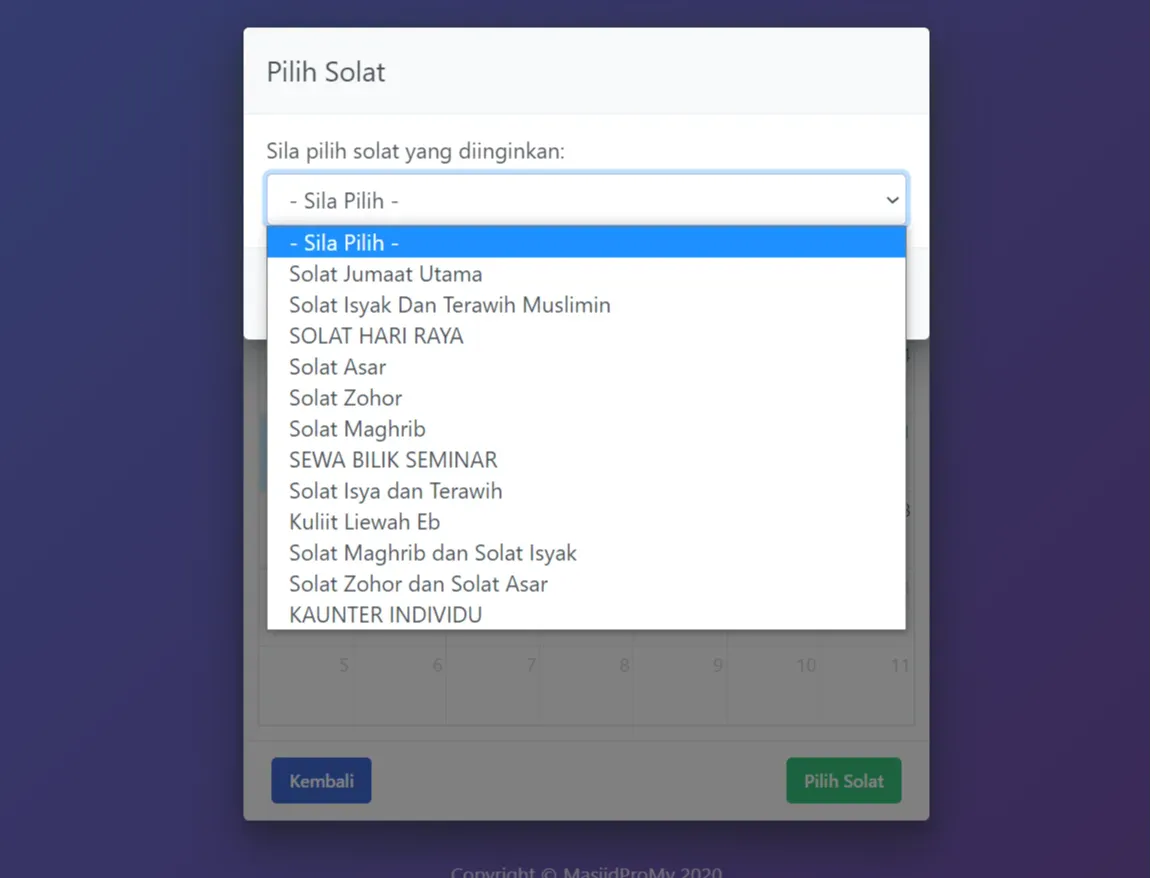Click the green Pilih Solat button
The height and width of the screenshot is (878, 1151).
(843, 781)
